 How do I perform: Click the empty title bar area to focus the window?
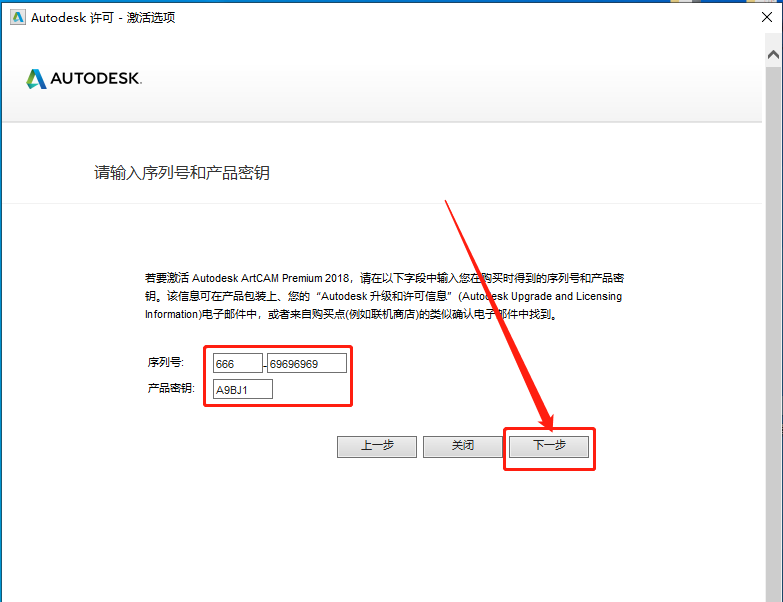450,17
